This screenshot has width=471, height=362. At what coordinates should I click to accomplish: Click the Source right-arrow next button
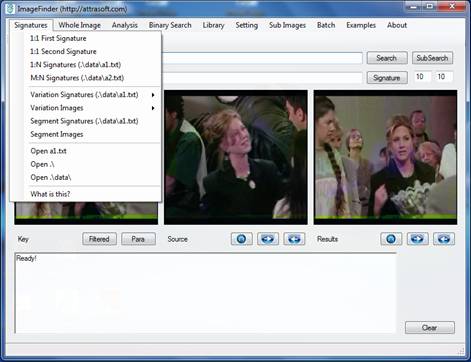coord(268,239)
